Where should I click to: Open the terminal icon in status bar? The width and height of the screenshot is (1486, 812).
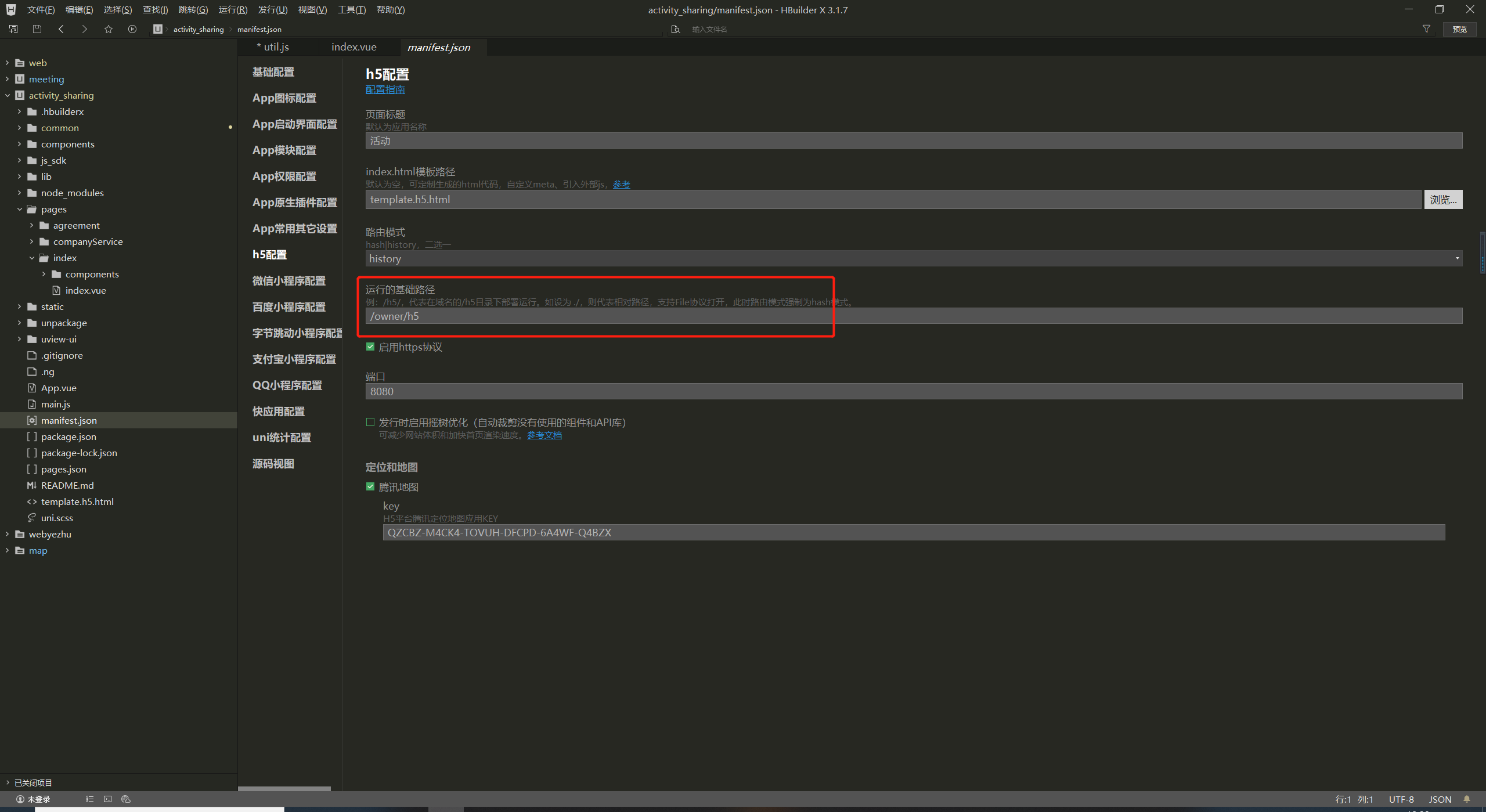pyautogui.click(x=107, y=799)
